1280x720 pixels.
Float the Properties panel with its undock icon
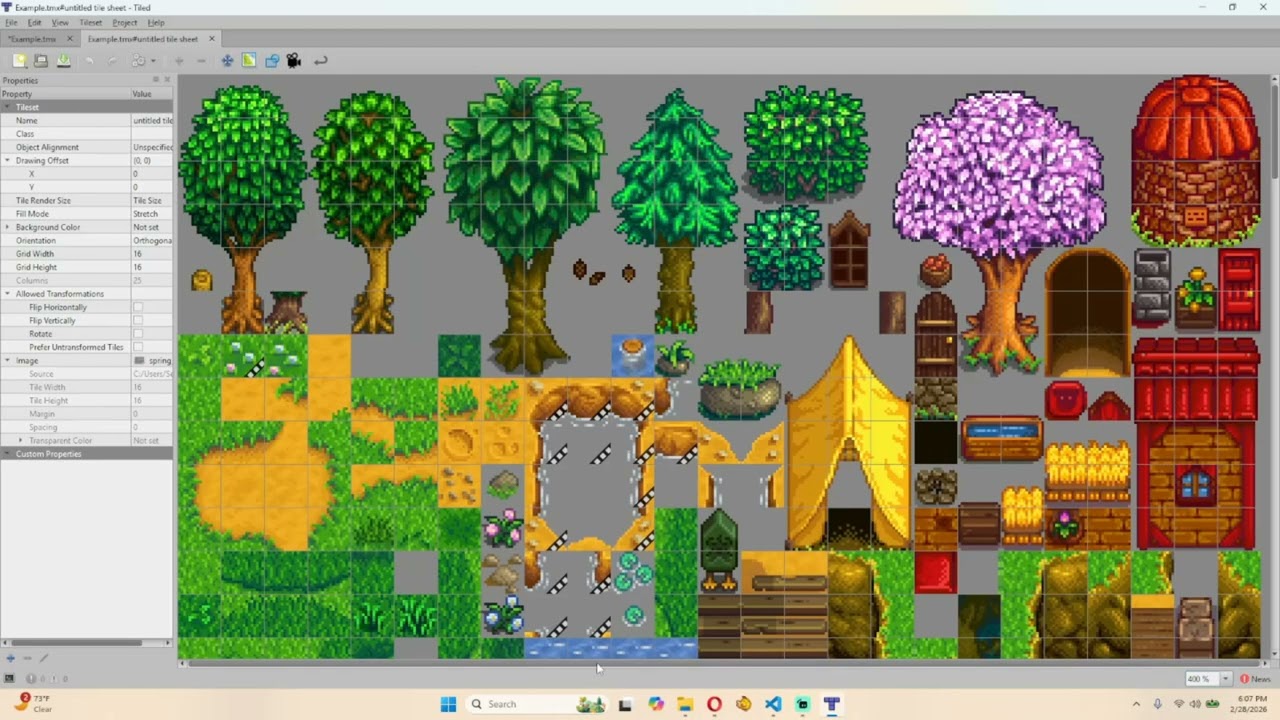pyautogui.click(x=156, y=80)
